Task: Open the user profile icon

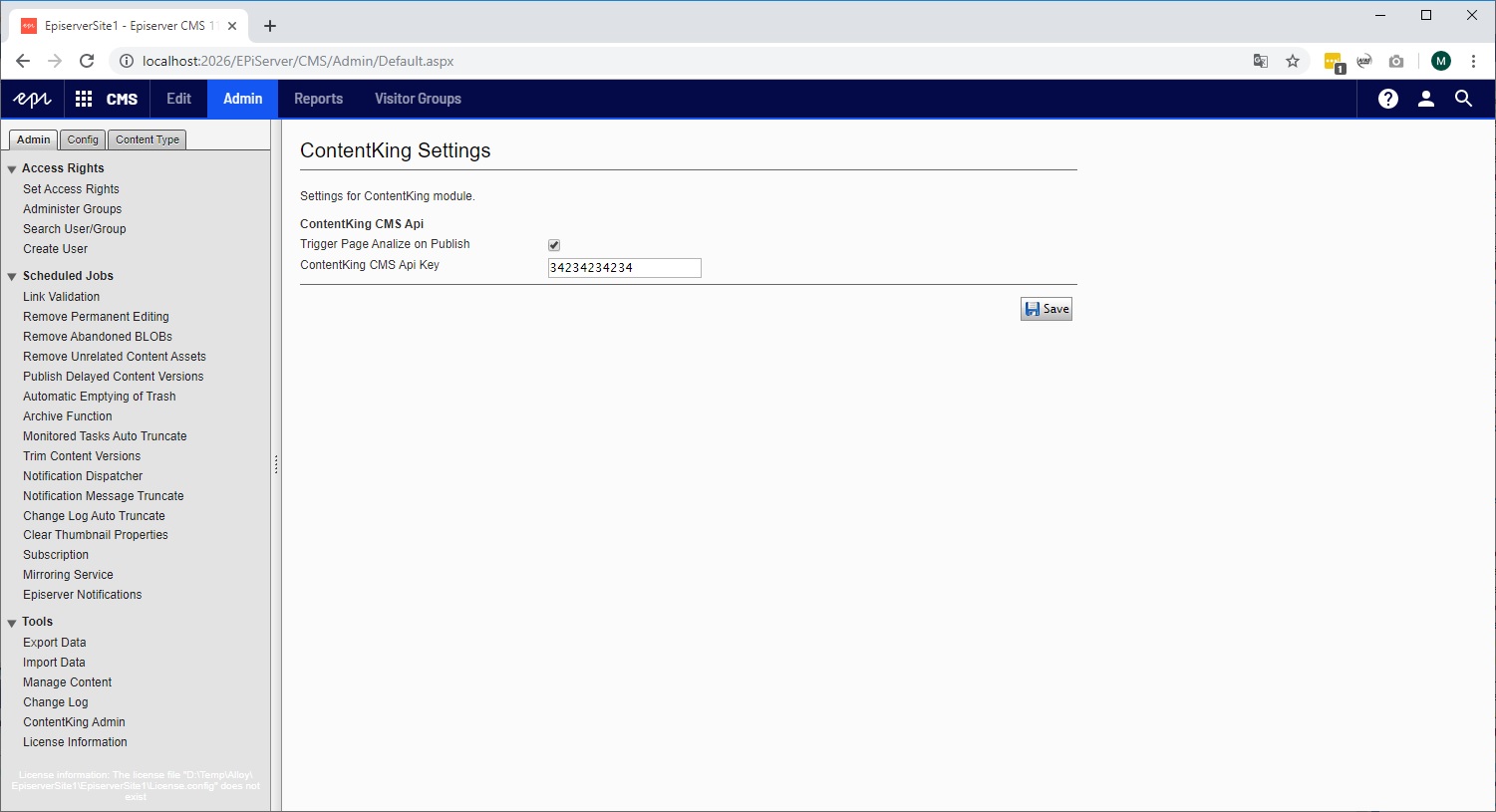Action: point(1426,99)
